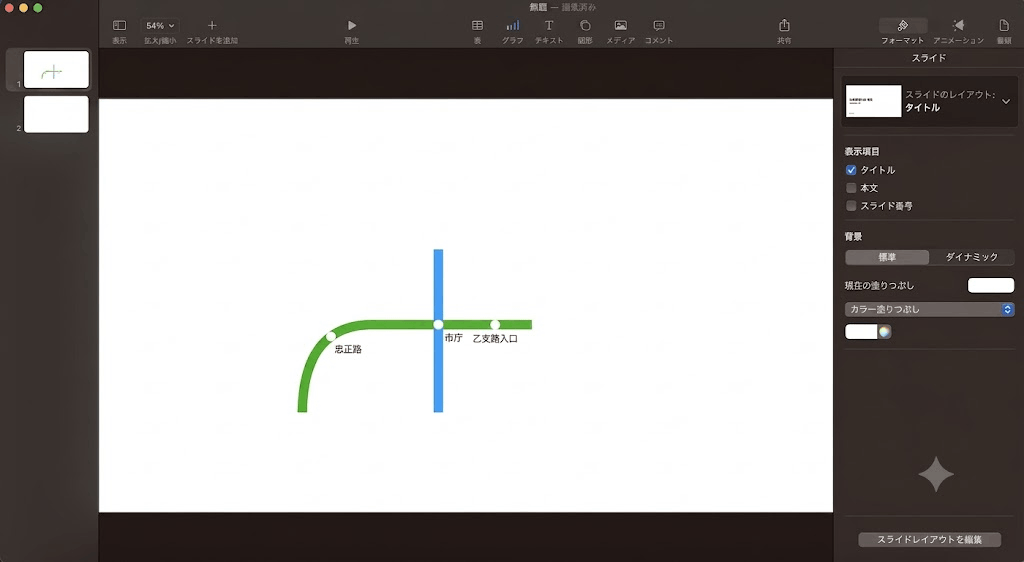Viewport: 1024px width, 562px height.
Task: Enter full screen with green button
Action: tap(38, 8)
